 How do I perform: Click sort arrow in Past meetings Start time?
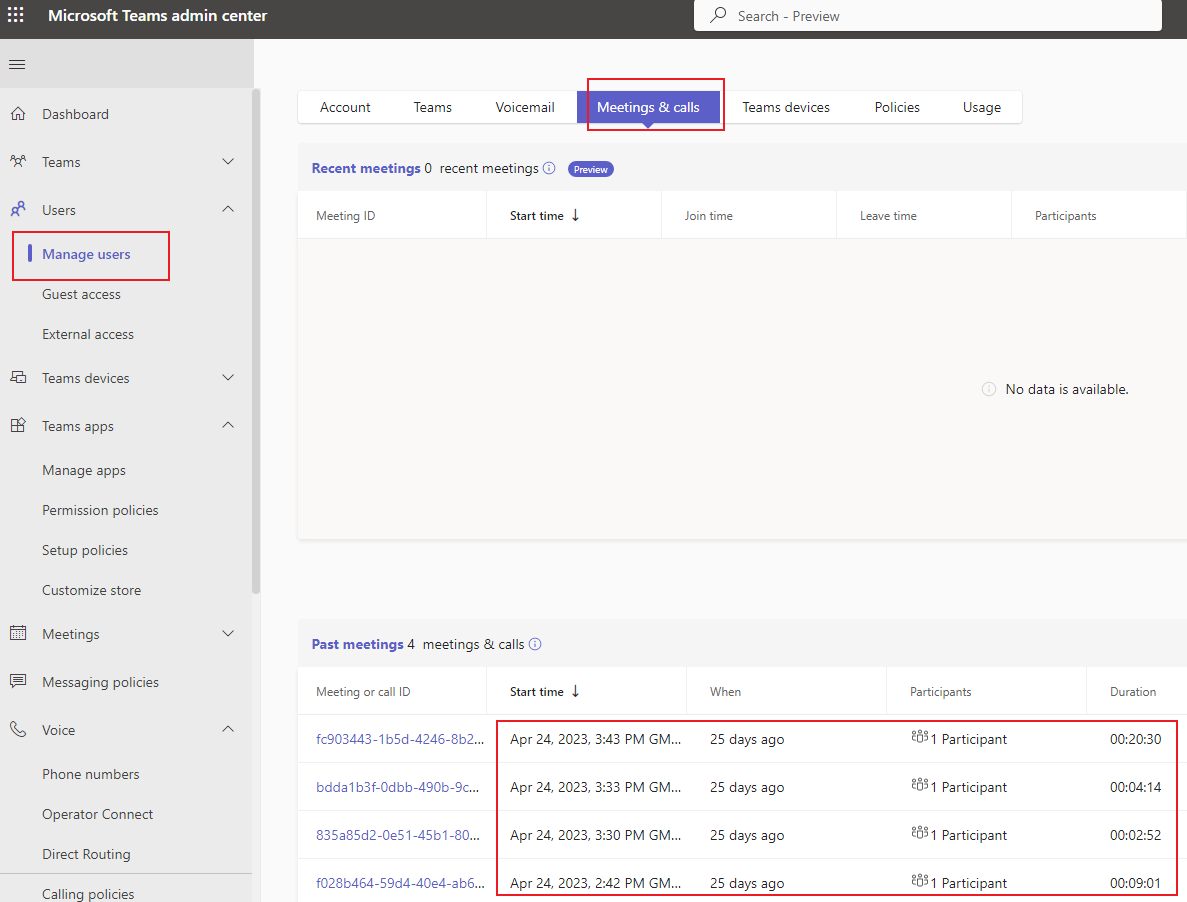point(575,691)
